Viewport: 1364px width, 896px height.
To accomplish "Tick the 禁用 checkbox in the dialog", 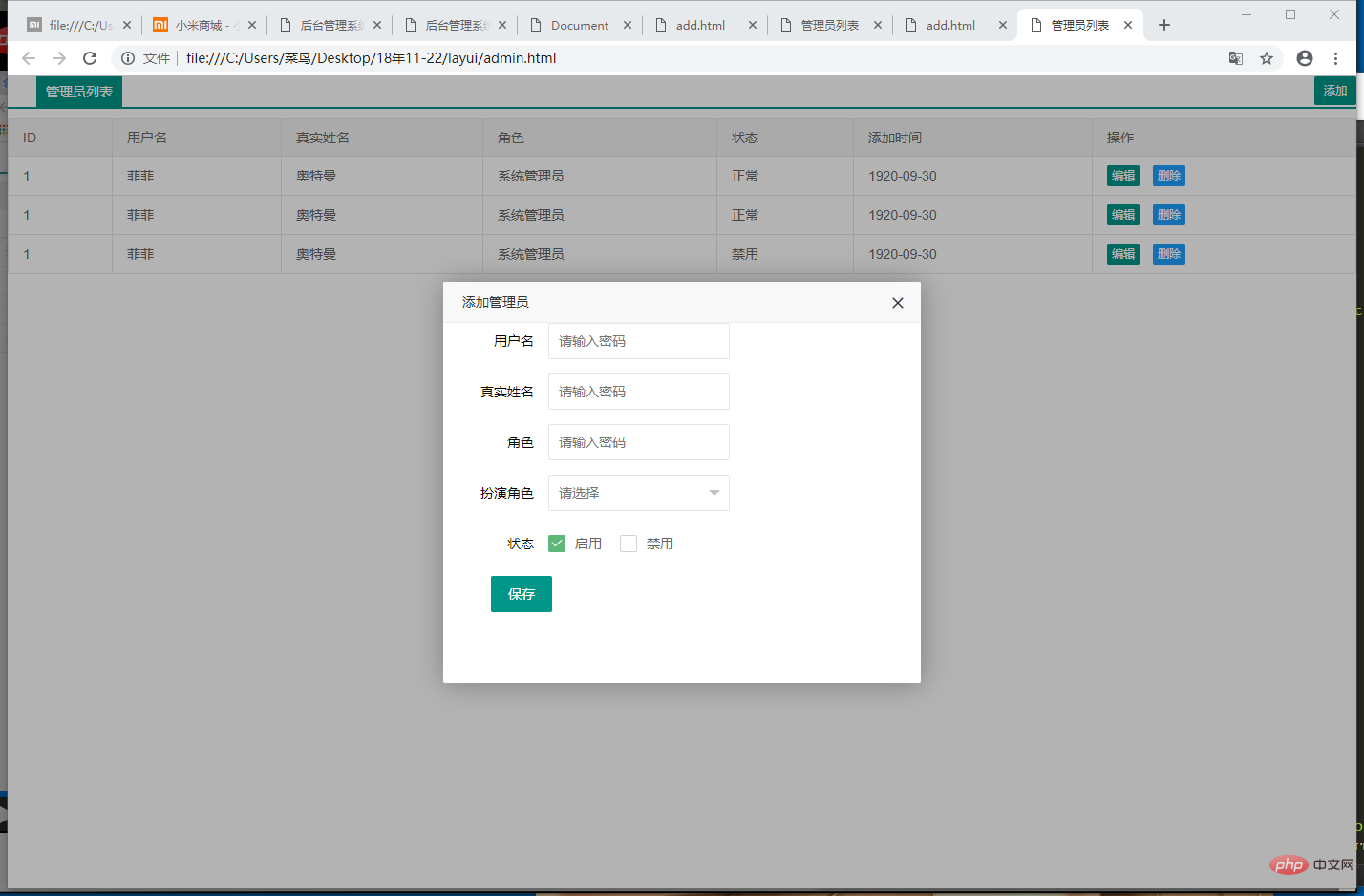I will (629, 544).
